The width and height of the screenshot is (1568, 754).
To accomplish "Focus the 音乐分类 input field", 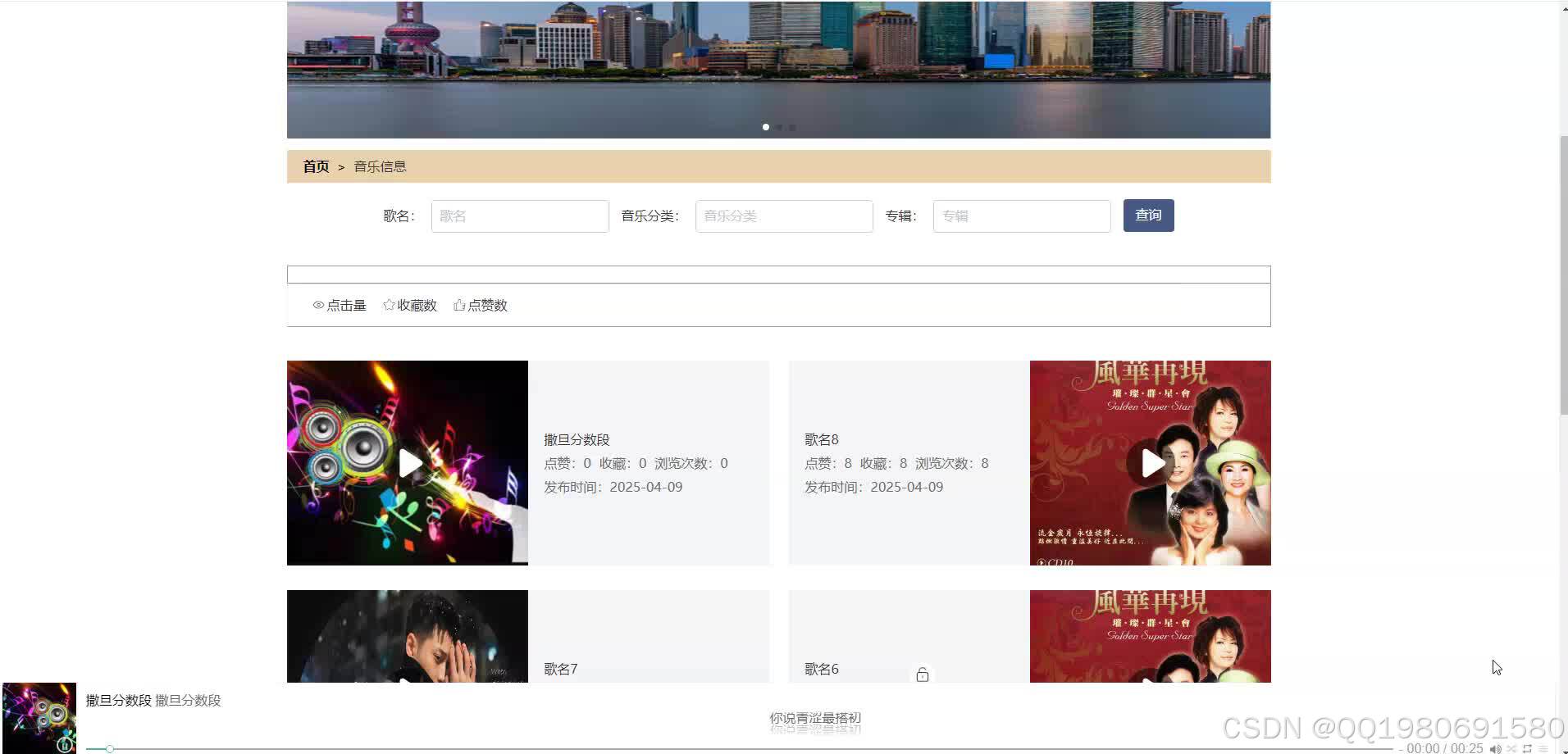I will pyautogui.click(x=784, y=216).
